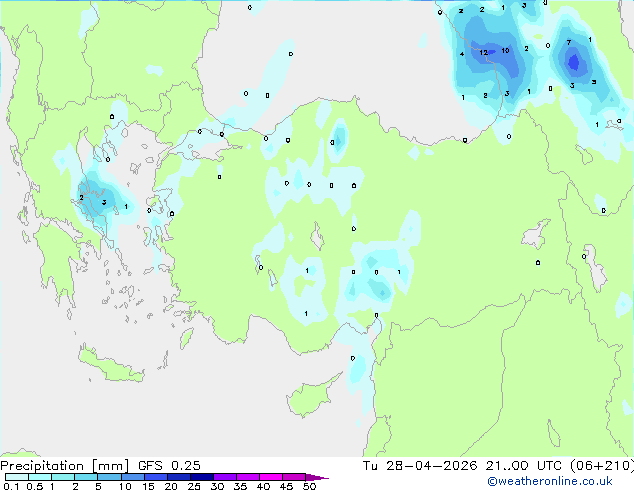The width and height of the screenshot is (634, 490).
Task: Click the '(06+210)' forecast run text
Action: pos(602,466)
